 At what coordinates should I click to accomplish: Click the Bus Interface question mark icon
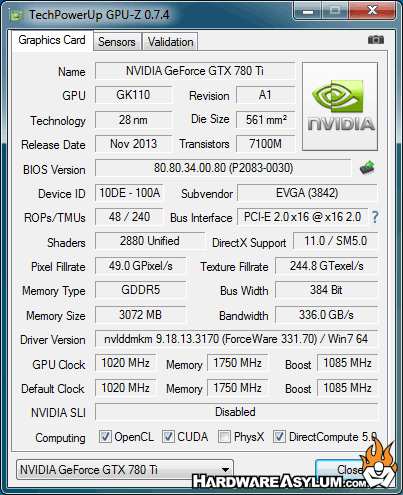375,217
